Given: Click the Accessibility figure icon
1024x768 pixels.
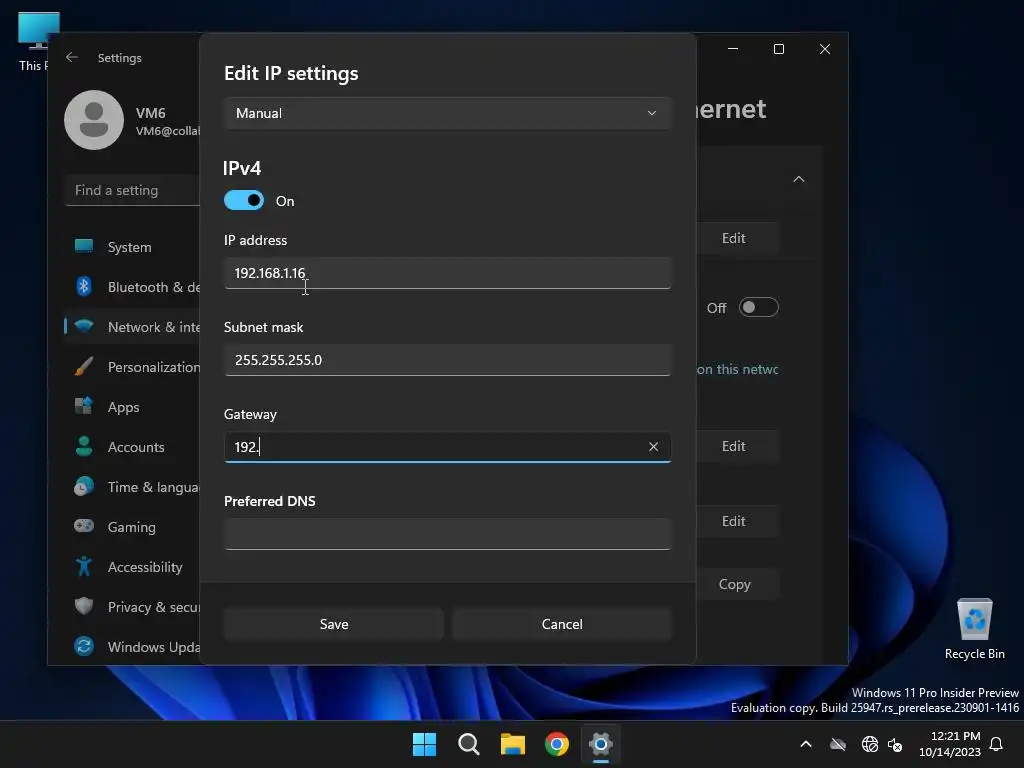Looking at the screenshot, I should click(x=84, y=566).
